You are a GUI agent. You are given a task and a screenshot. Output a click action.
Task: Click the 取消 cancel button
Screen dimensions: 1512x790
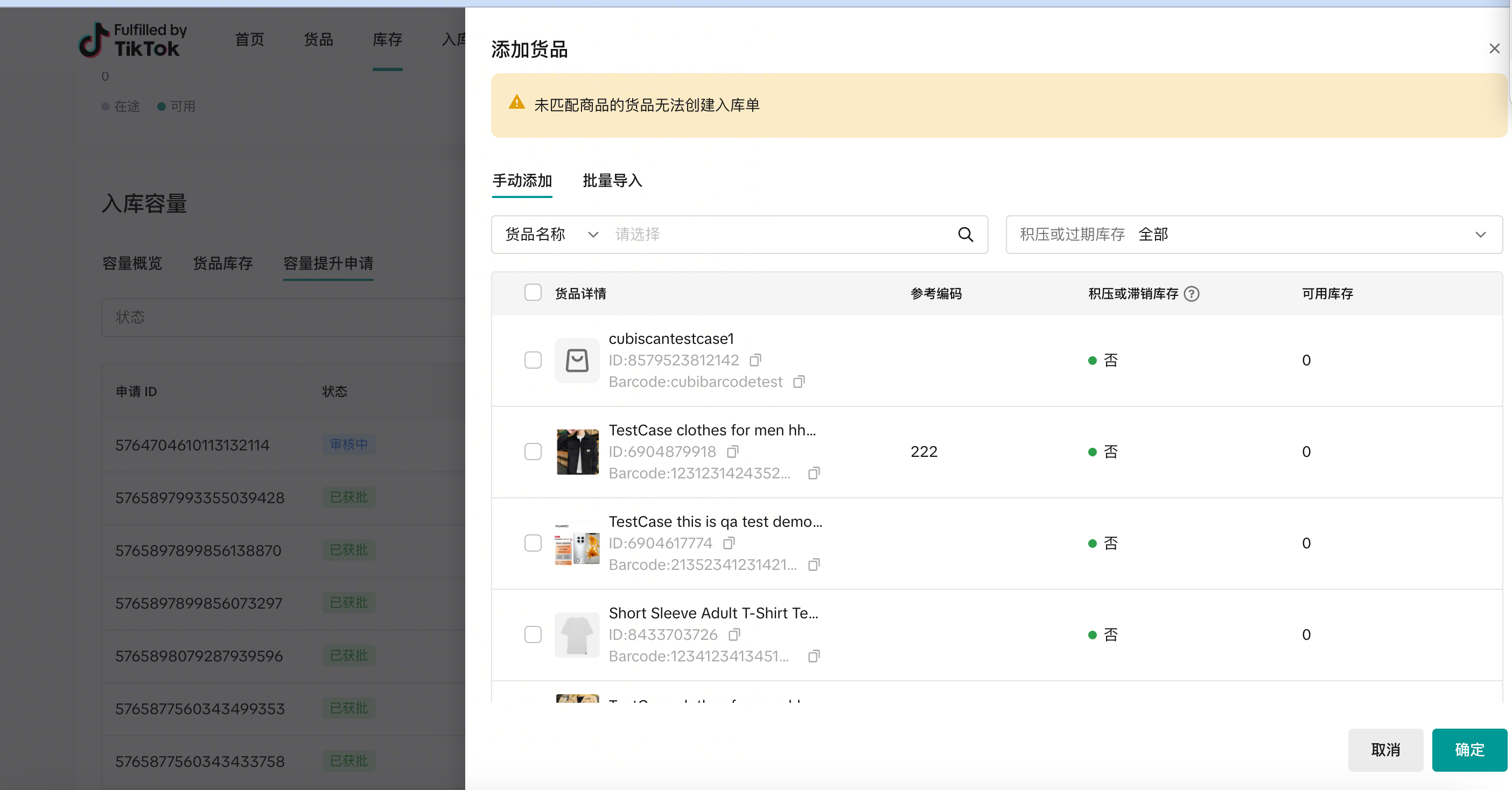click(x=1385, y=750)
